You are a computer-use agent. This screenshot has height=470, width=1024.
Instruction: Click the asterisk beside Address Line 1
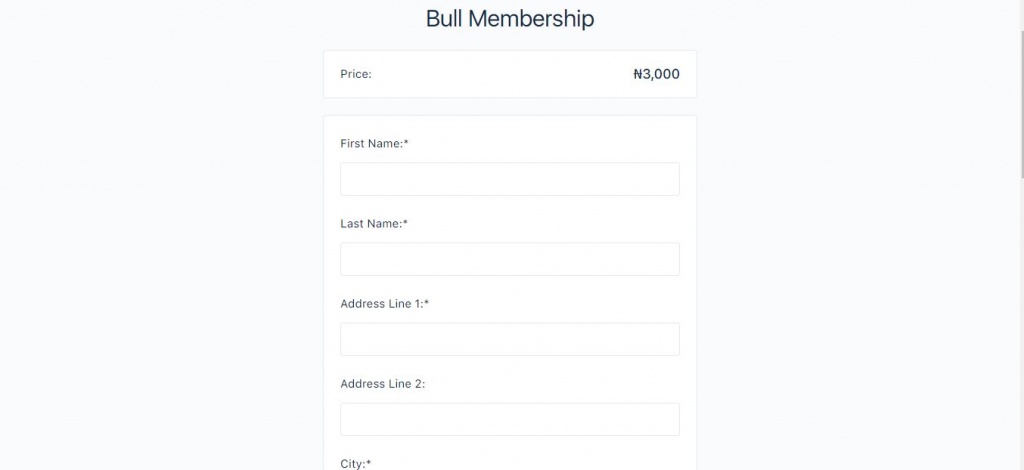point(427,302)
